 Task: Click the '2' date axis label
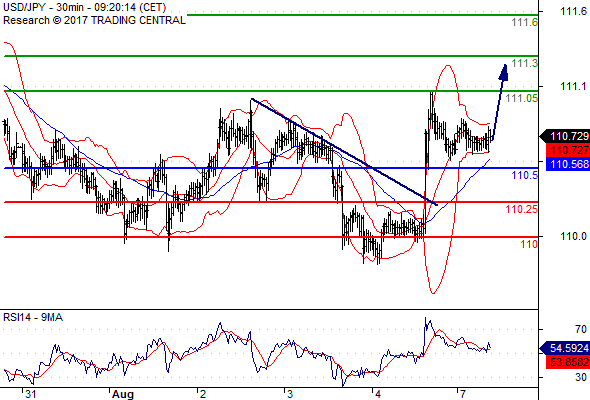pos(203,394)
